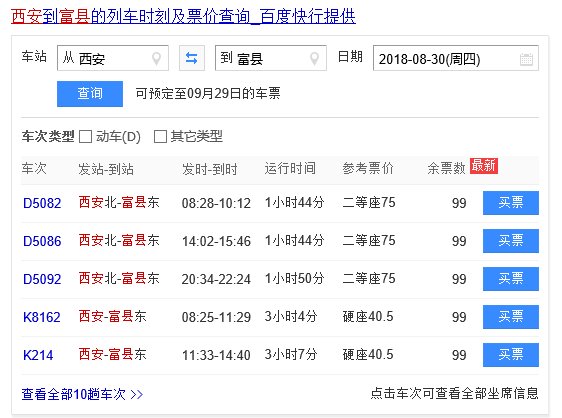
Task: Click time 08:28-10:12 in D5082 row
Action: [216, 203]
